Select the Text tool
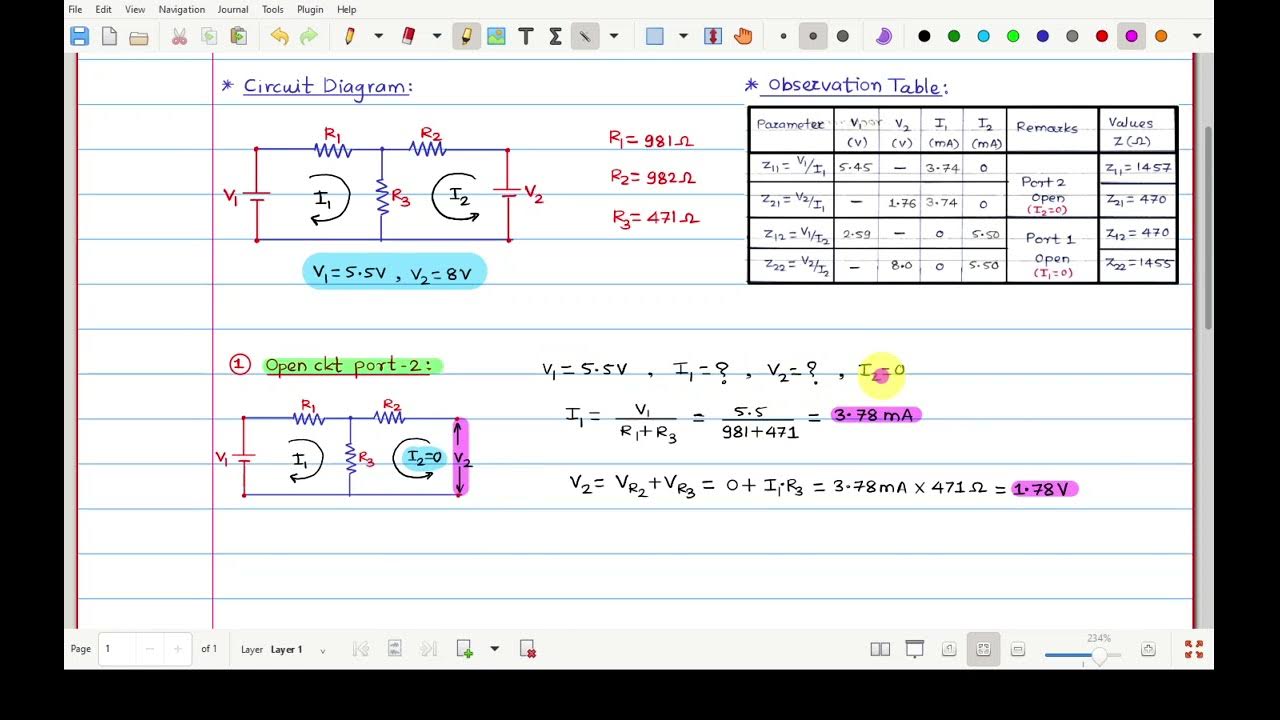The width and height of the screenshot is (1280, 720). (x=526, y=37)
